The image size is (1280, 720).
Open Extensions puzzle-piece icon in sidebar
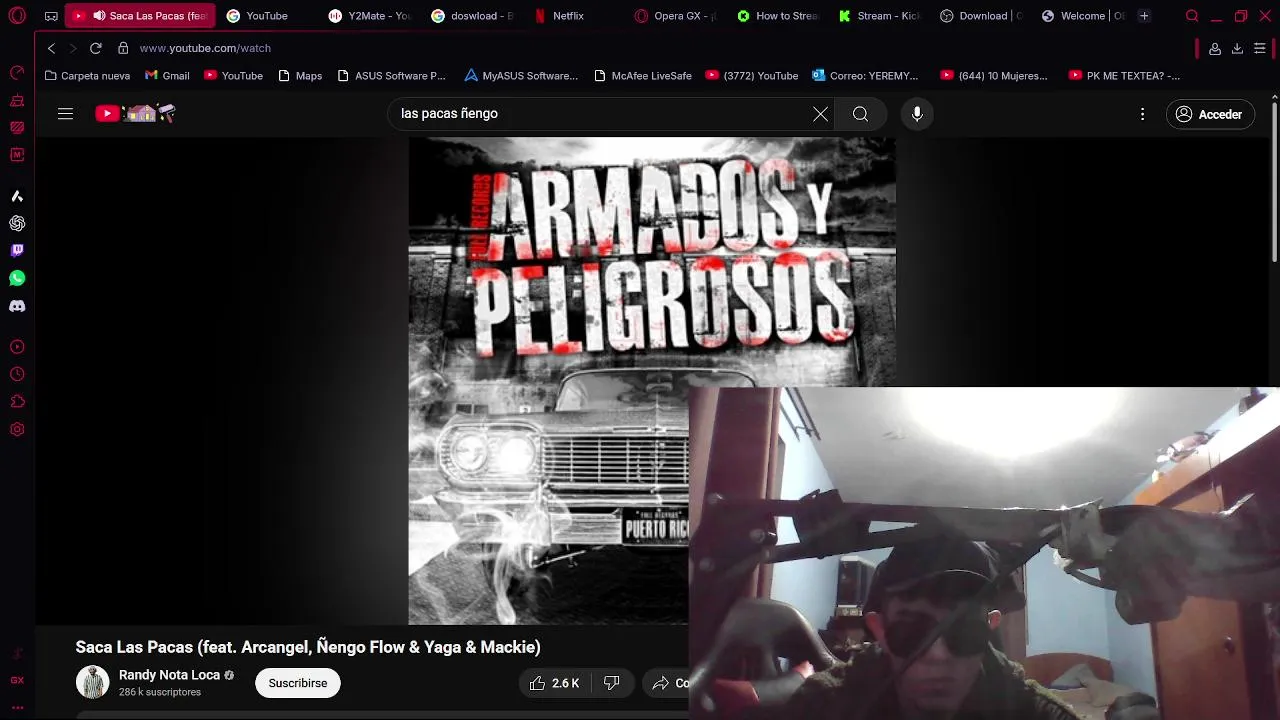click(17, 402)
